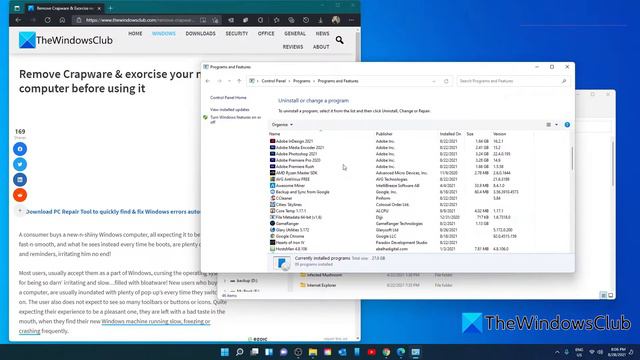The image size is (640, 360).
Task: Open OFFICE menu on TheWindowsClub
Action: point(266,33)
